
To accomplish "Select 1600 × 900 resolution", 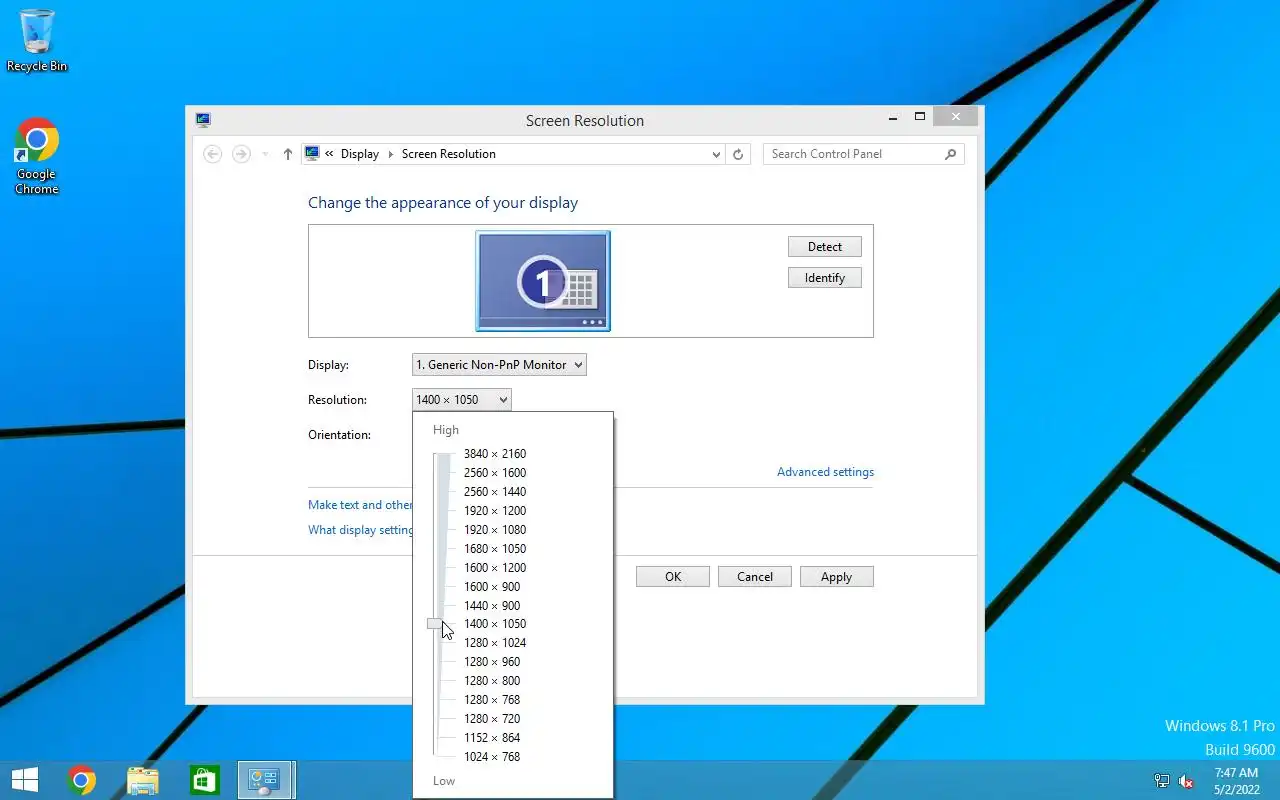I will (x=492, y=587).
